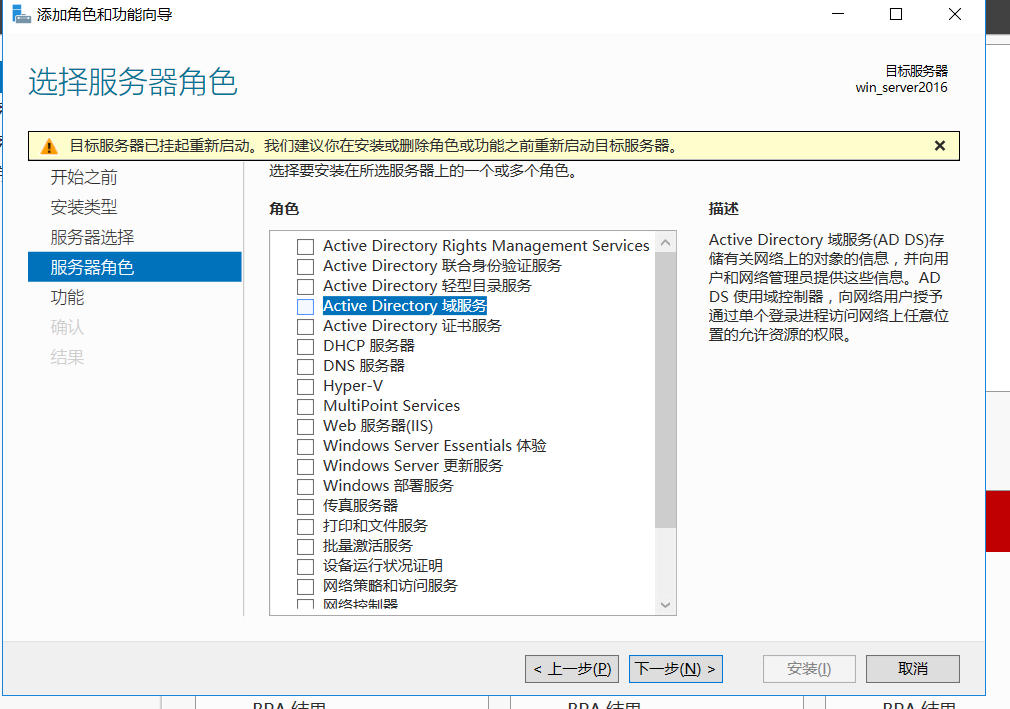Click the roles list scroll up arrow
This screenshot has height=709, width=1010.
click(x=665, y=242)
